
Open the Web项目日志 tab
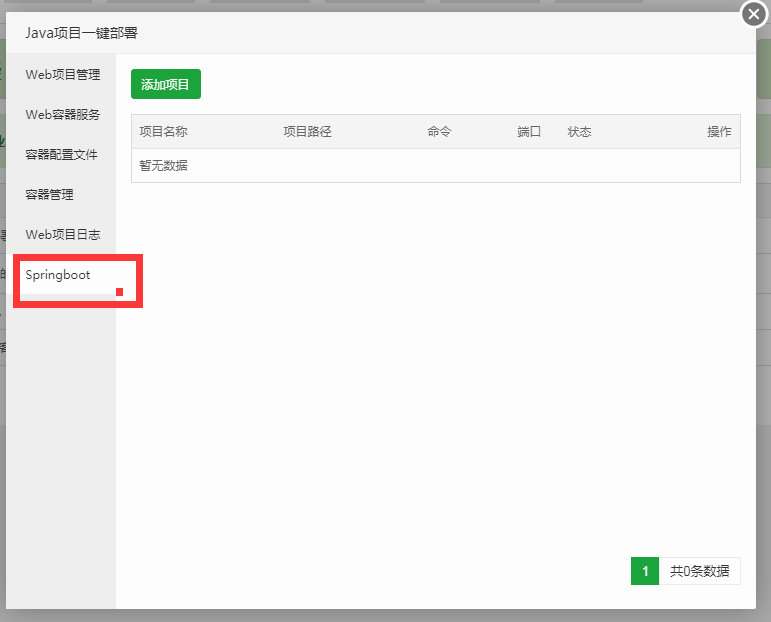point(61,235)
